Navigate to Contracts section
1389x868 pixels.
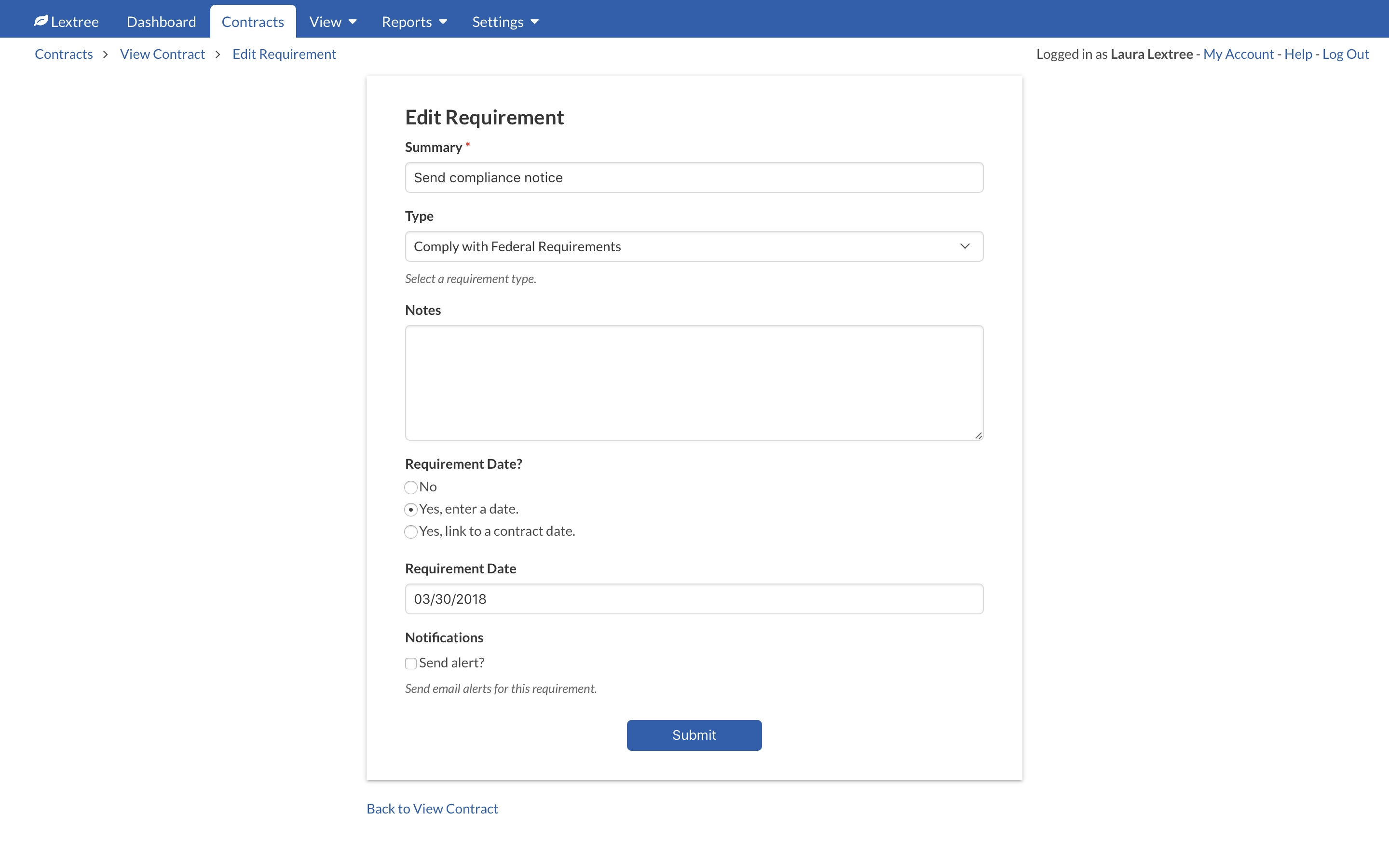(x=252, y=21)
